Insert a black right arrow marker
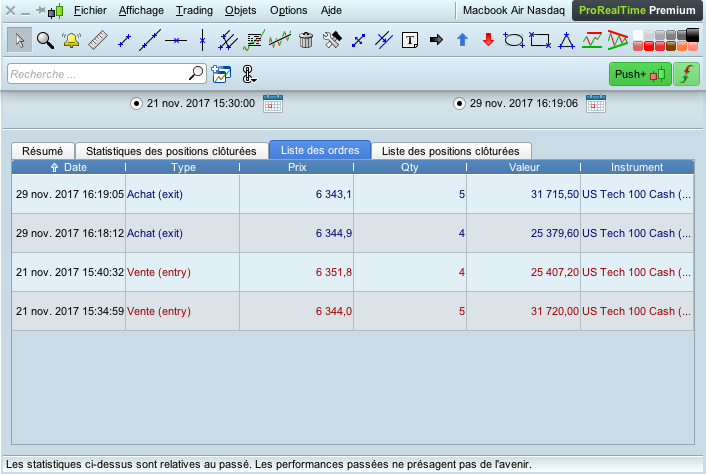Screen dimensions: 706x474 pos(436,40)
